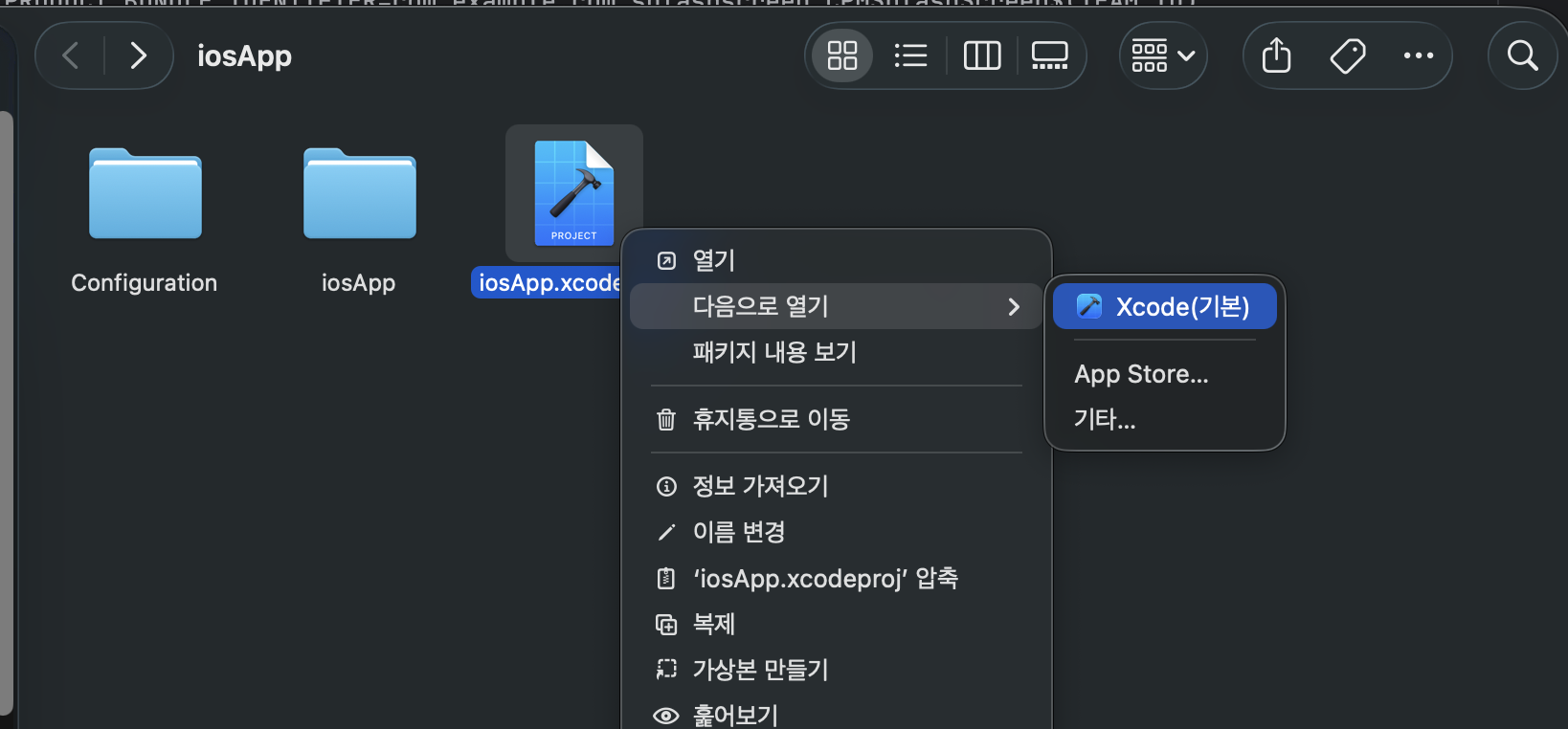Open the more actions ellipsis menu
Viewport: 1568px width, 729px height.
pos(1418,55)
